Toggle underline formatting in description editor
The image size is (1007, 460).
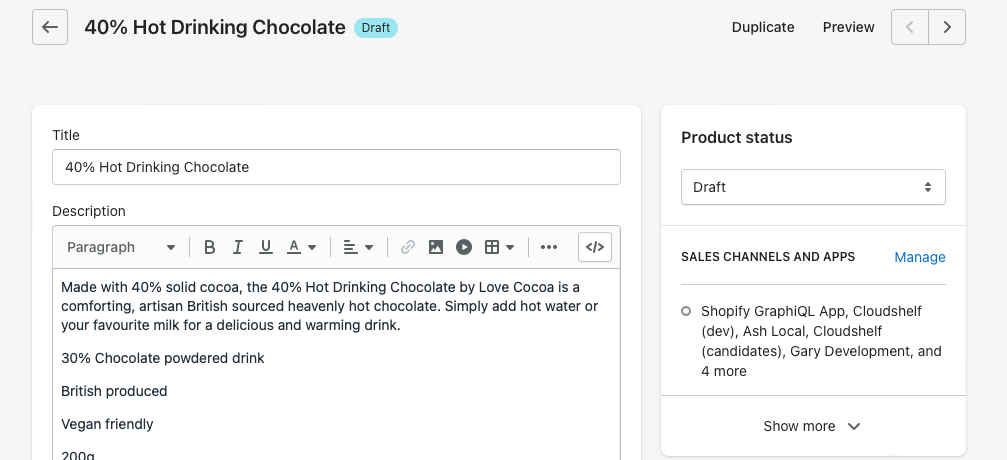pos(266,247)
